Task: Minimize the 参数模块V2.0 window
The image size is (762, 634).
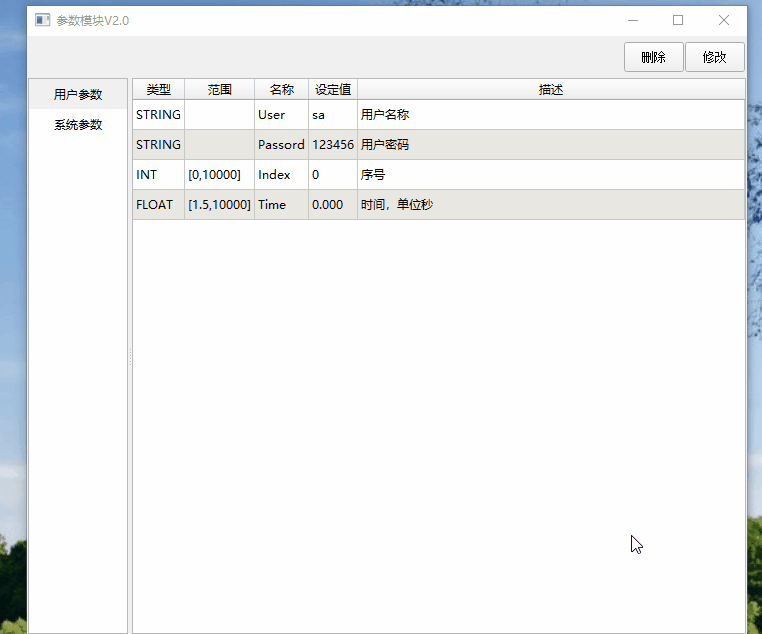Action: pos(633,20)
